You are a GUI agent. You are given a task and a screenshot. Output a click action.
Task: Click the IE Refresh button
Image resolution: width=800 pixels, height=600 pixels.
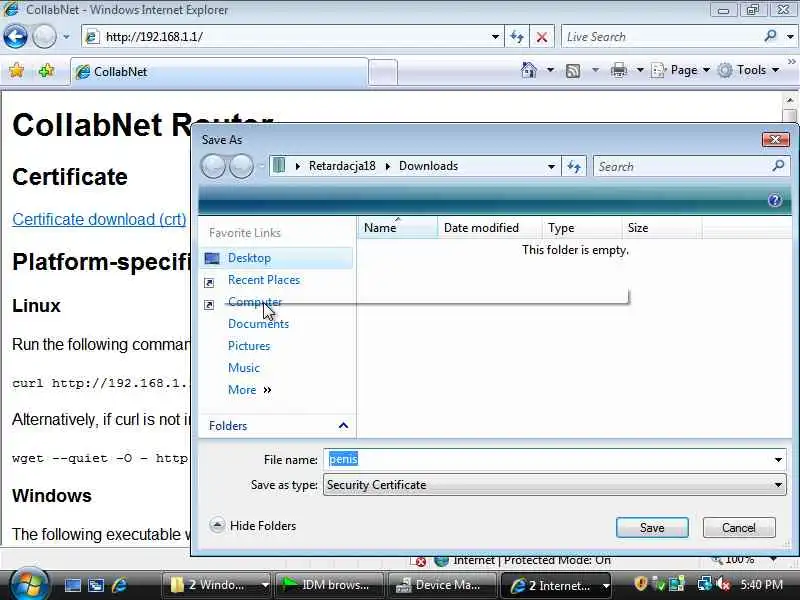517,37
